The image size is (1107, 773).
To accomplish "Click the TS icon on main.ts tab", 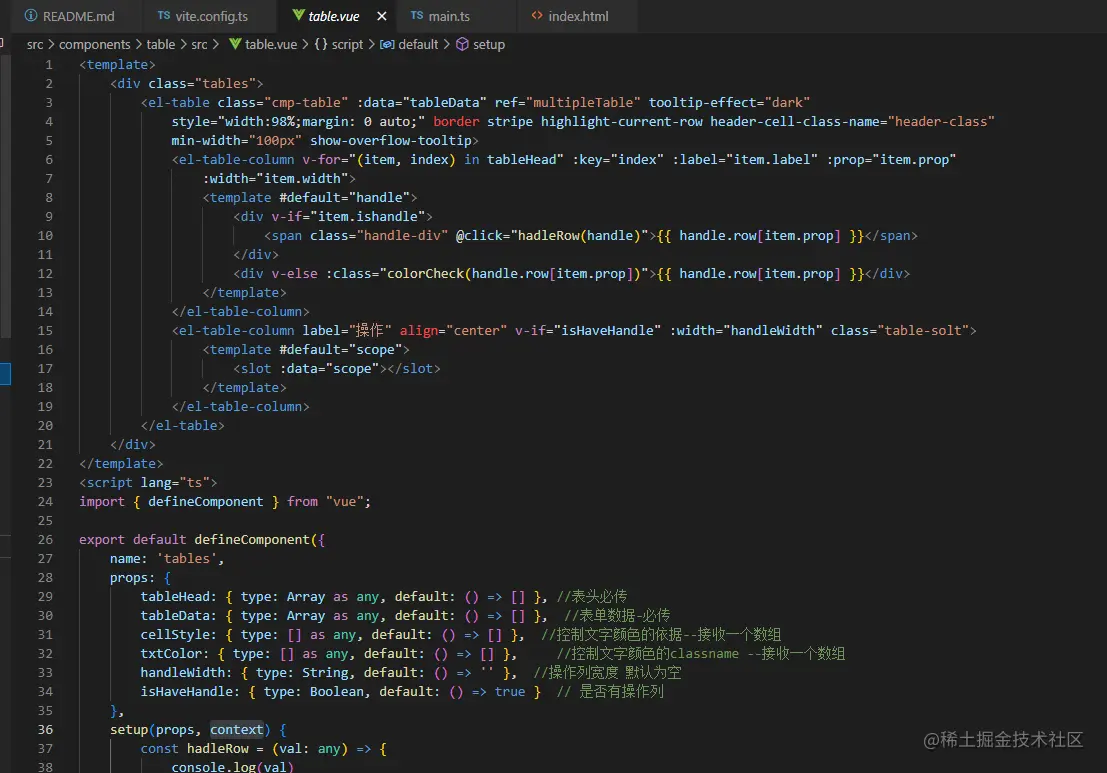I will (417, 15).
